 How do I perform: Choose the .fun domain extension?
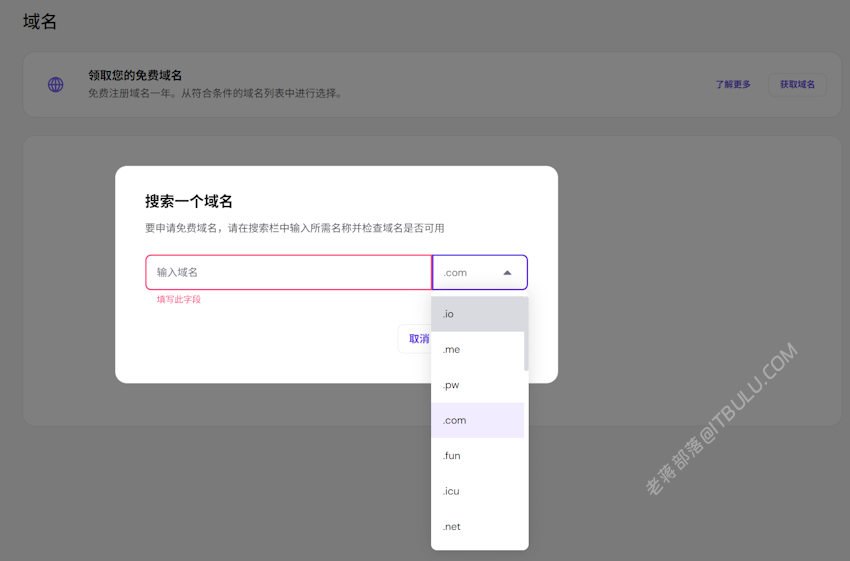tap(478, 456)
